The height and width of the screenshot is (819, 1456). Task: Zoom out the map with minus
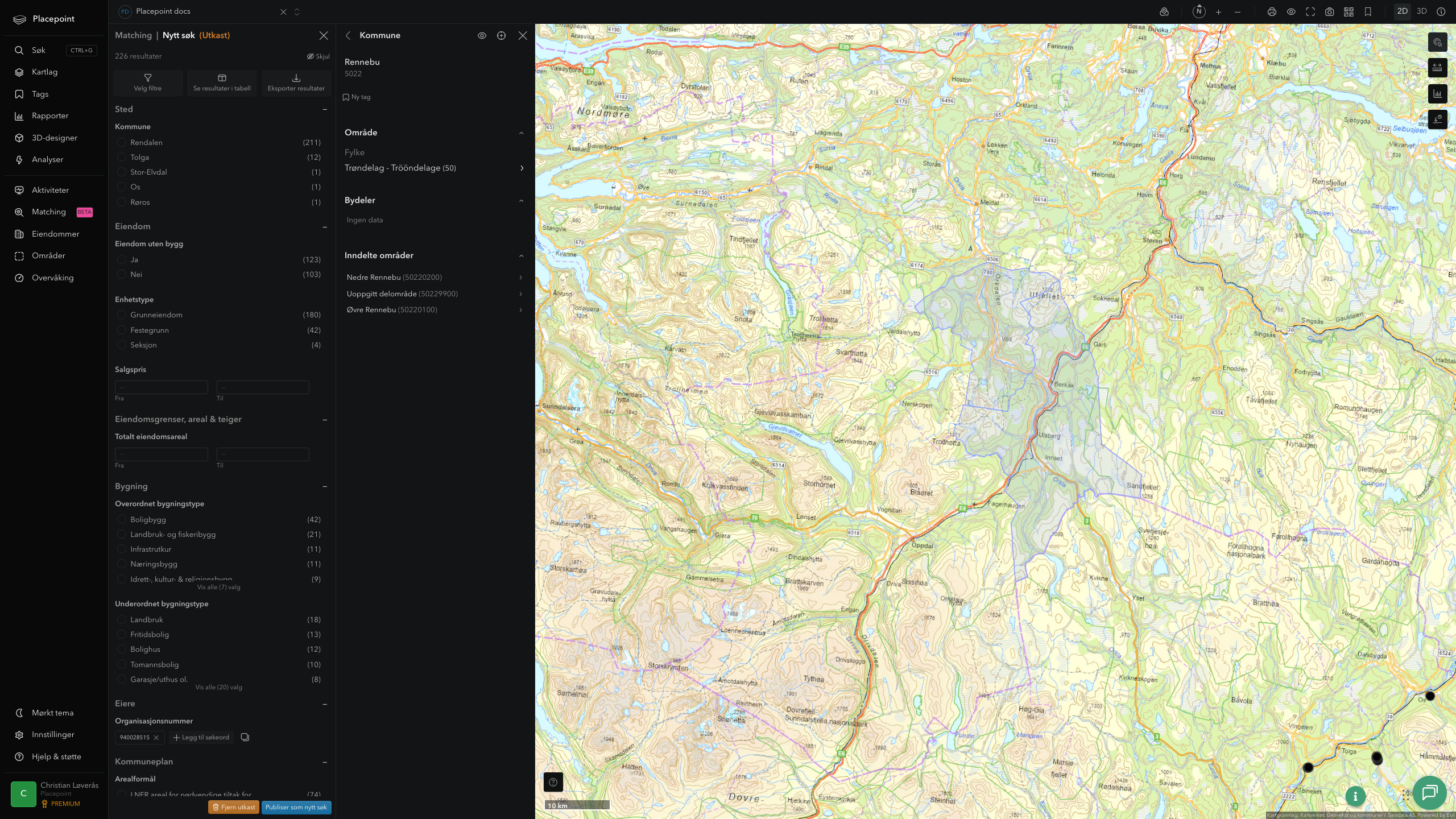coord(1238,11)
